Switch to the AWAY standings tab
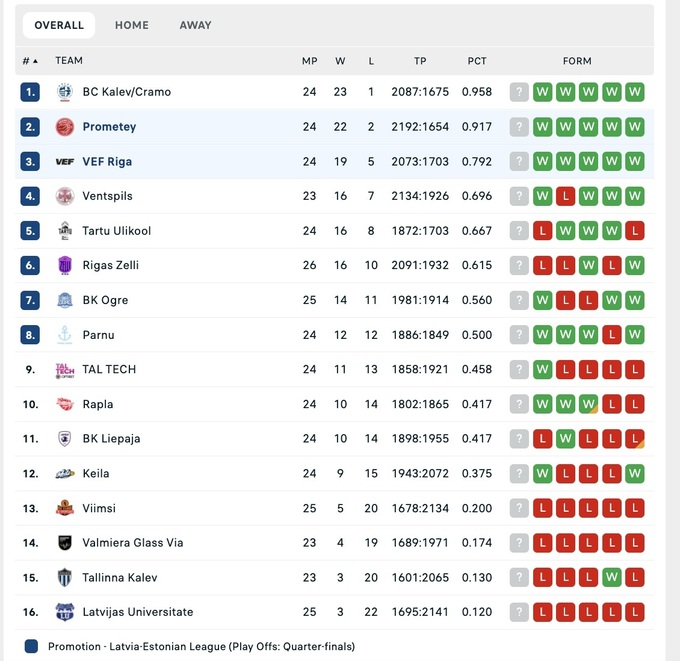 tap(196, 25)
